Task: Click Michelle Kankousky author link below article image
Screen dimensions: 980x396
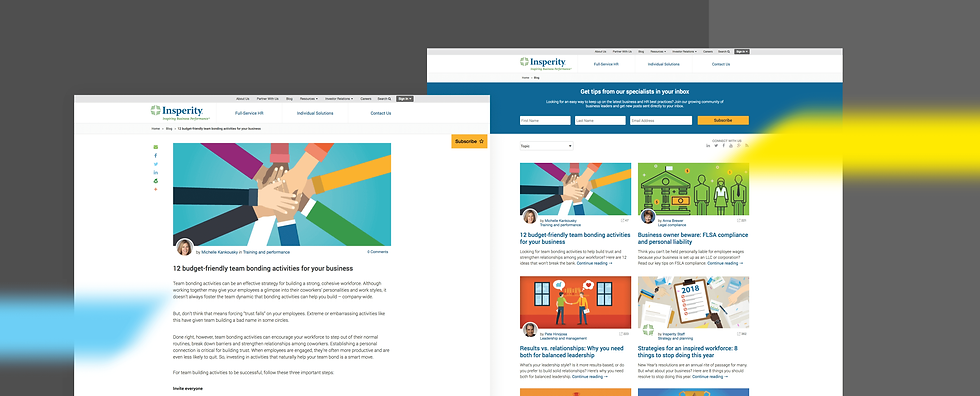Action: click(219, 252)
